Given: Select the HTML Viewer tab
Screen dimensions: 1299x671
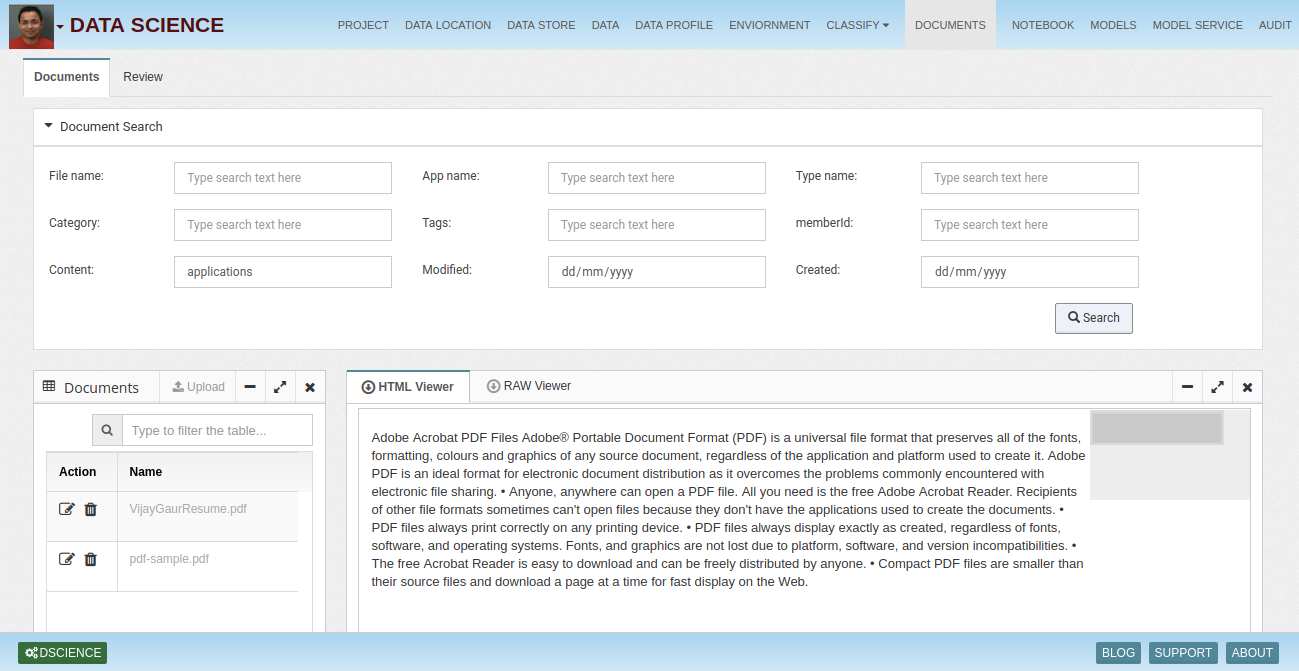Looking at the screenshot, I should [x=408, y=387].
